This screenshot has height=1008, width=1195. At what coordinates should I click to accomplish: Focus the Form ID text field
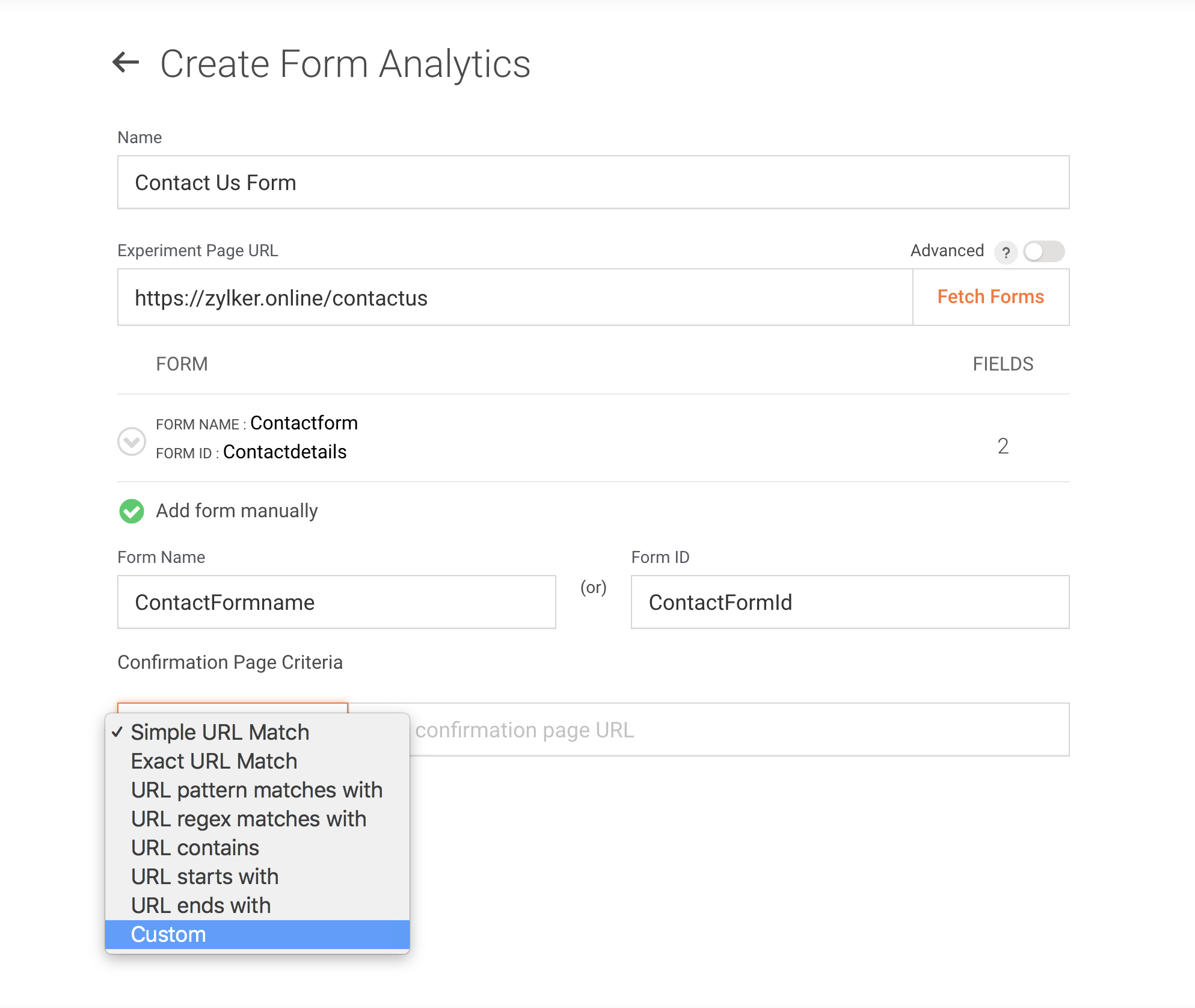(x=849, y=602)
